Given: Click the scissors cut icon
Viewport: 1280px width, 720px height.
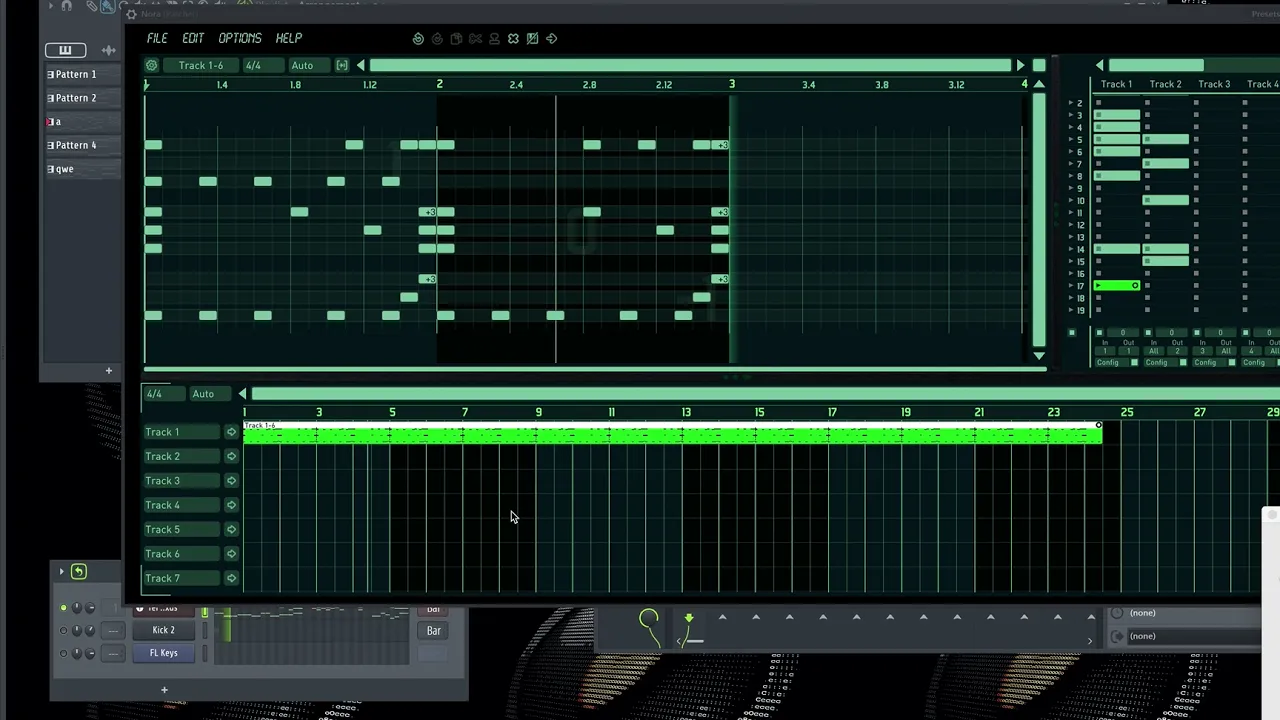Looking at the screenshot, I should point(475,39).
